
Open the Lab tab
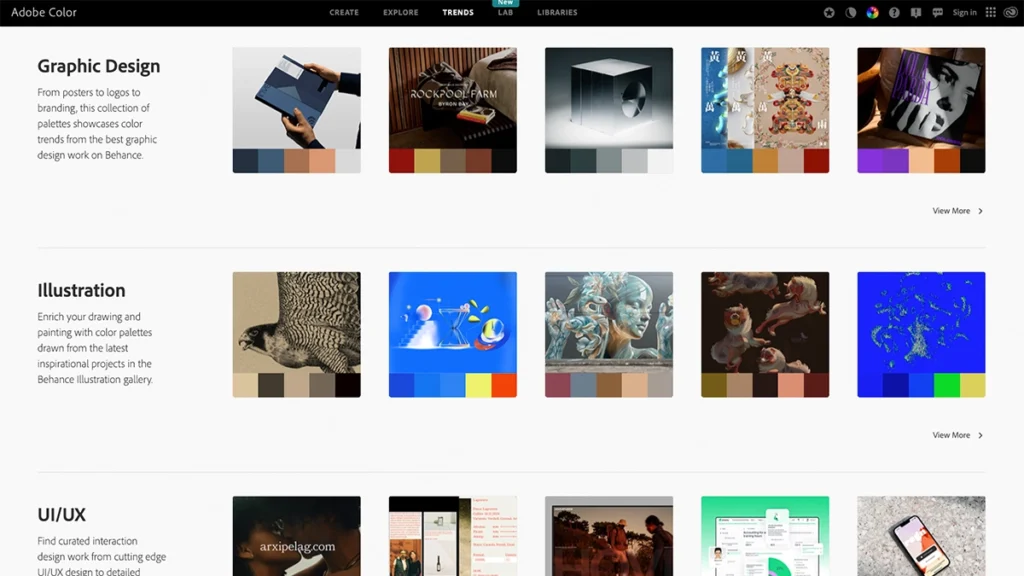click(505, 12)
